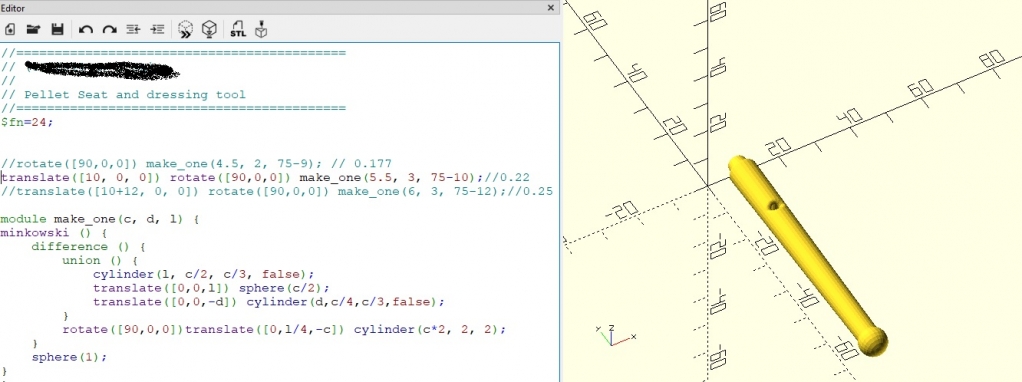Click the 'sphere(1);' code line

68,357
